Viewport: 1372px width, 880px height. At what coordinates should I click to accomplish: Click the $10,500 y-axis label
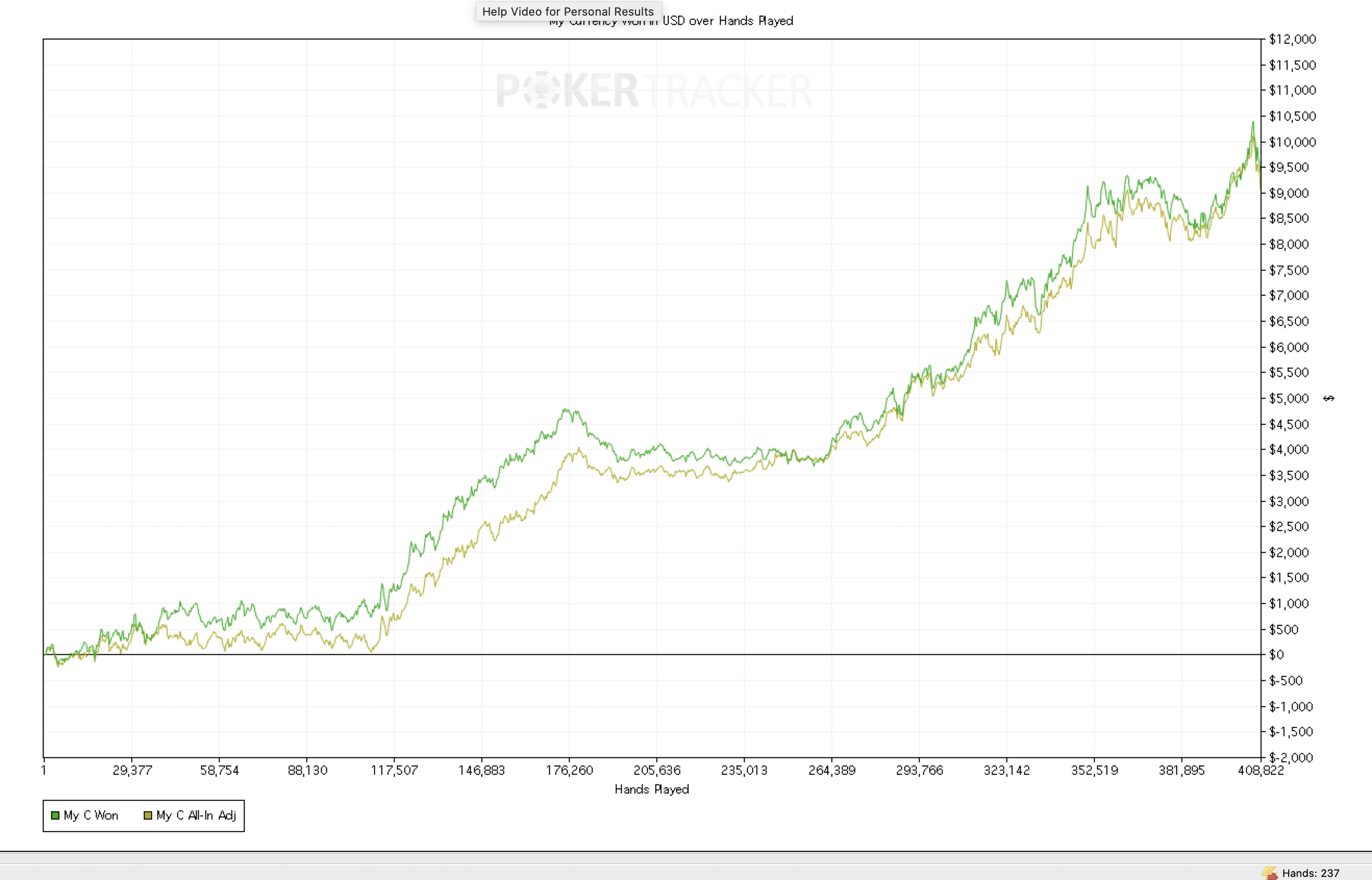tap(1292, 116)
